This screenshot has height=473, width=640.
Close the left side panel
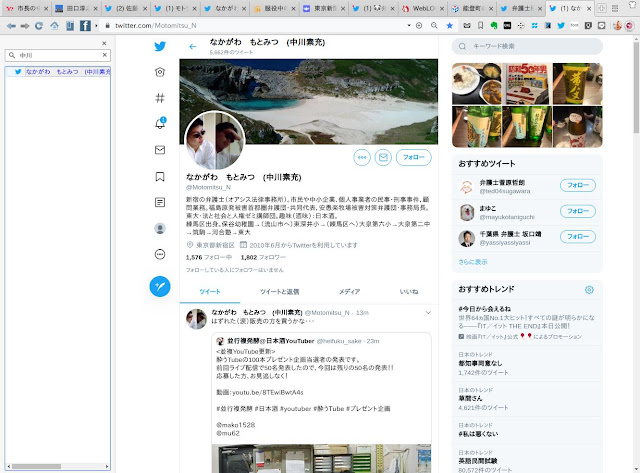(x=104, y=43)
